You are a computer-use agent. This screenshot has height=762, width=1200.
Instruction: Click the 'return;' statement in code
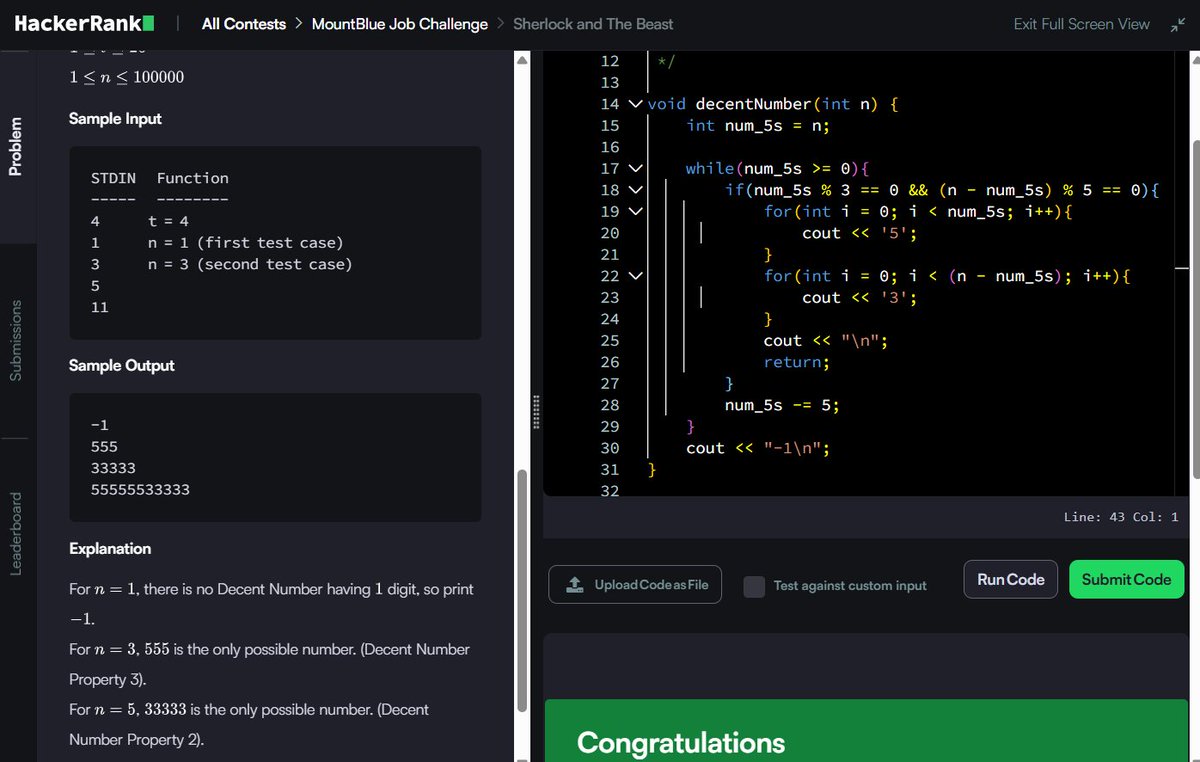[797, 362]
